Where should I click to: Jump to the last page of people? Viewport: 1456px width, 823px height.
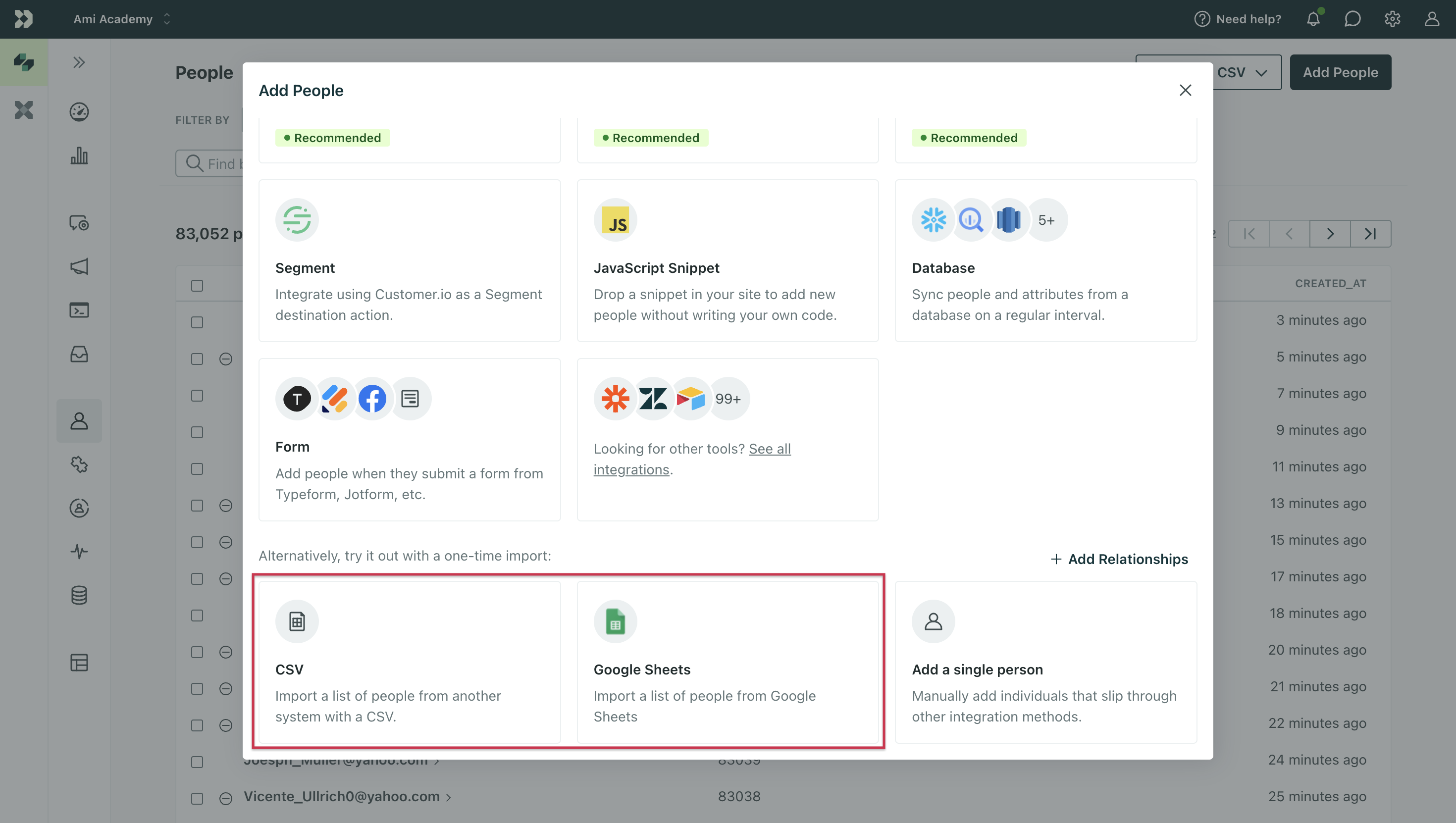point(1371,233)
